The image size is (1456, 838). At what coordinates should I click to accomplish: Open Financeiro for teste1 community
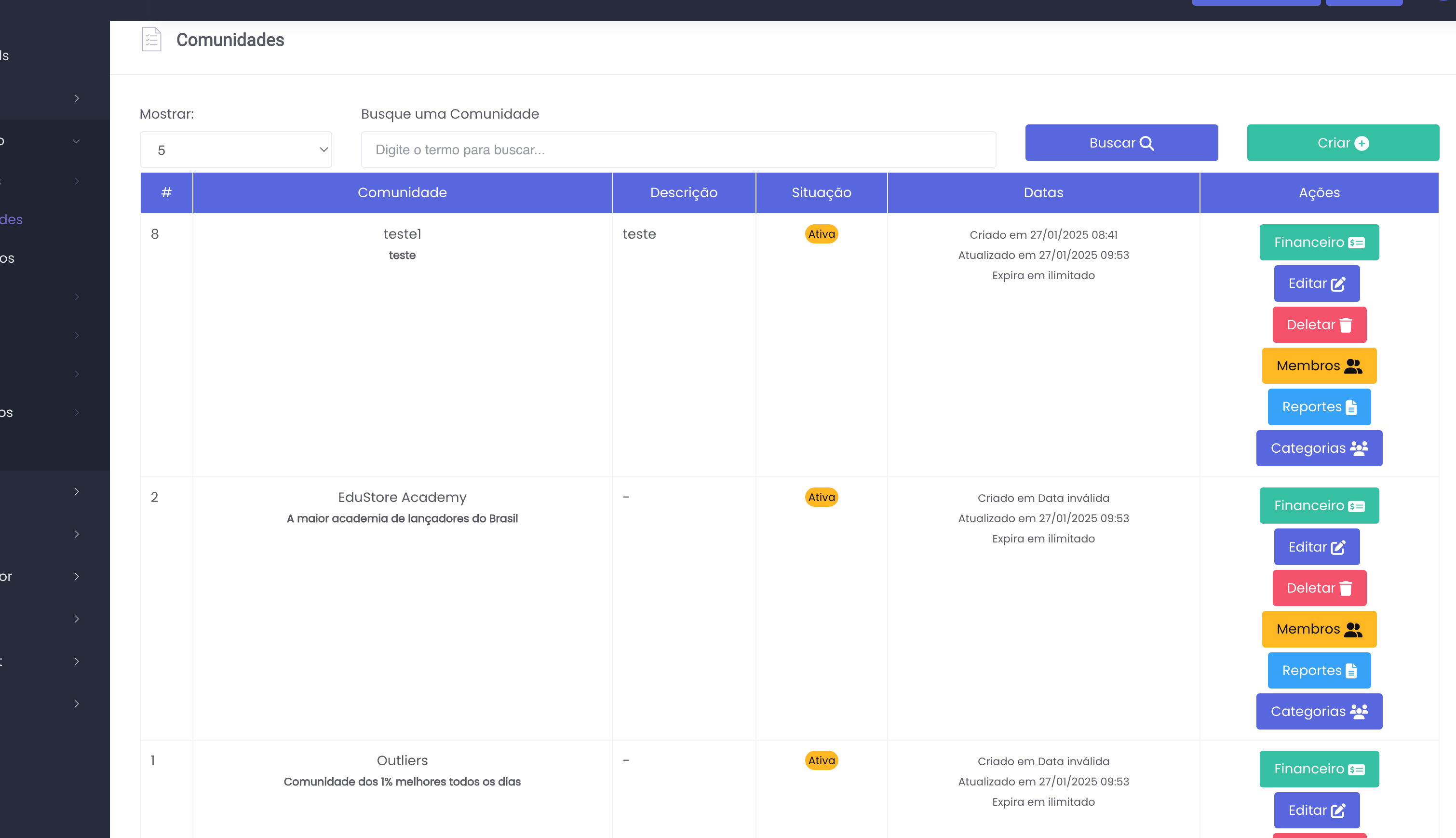click(x=1319, y=243)
